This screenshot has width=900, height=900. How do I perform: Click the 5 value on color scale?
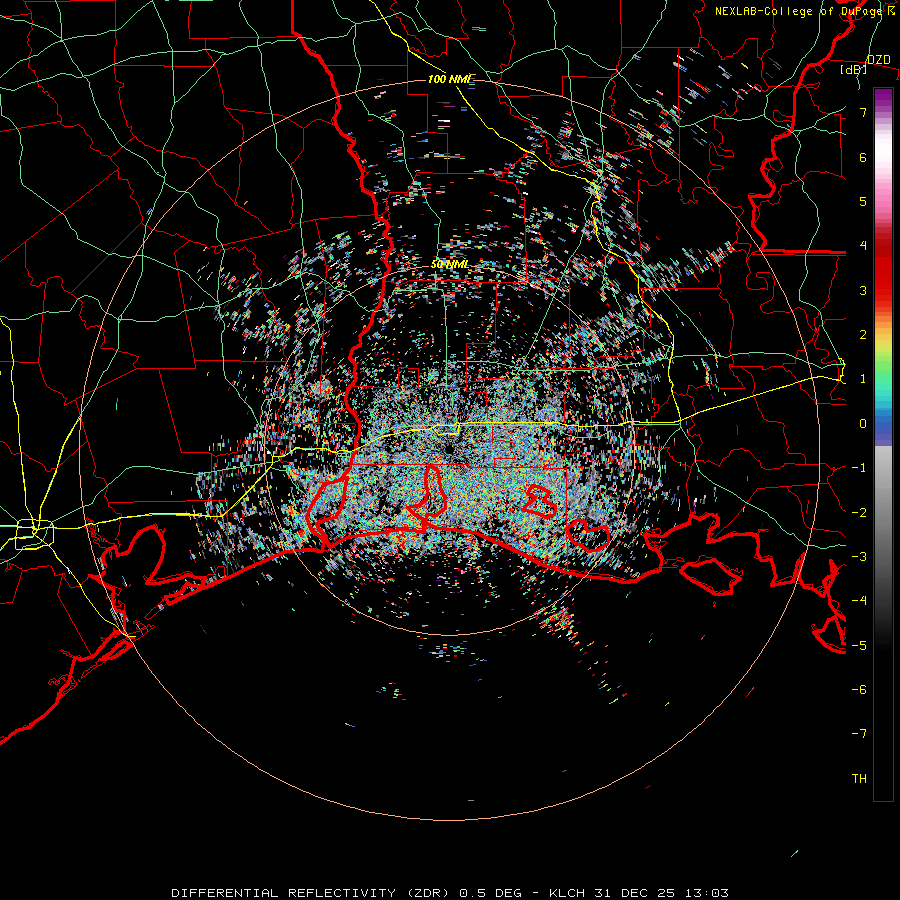click(863, 201)
